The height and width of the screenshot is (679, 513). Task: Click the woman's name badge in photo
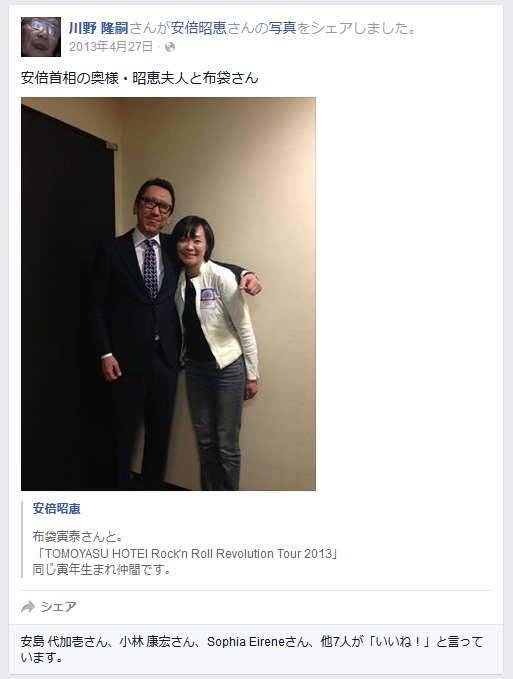(207, 298)
